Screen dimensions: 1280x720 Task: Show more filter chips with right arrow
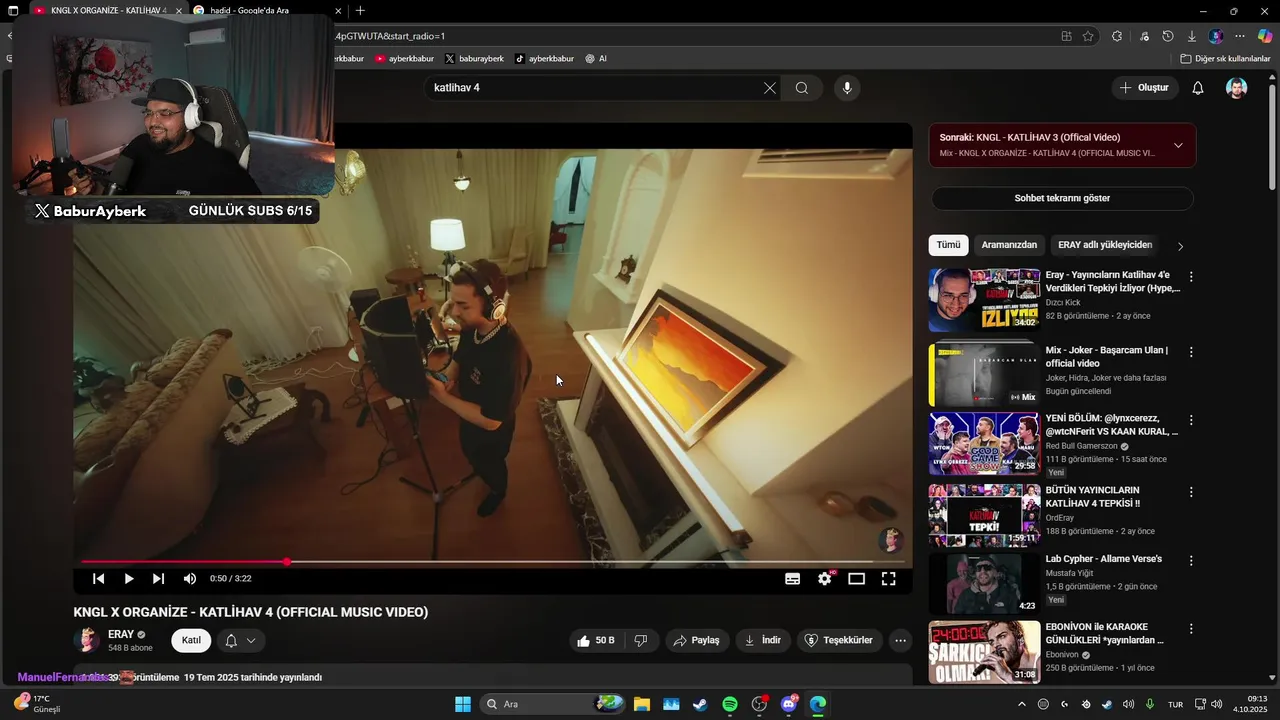pos(1180,246)
